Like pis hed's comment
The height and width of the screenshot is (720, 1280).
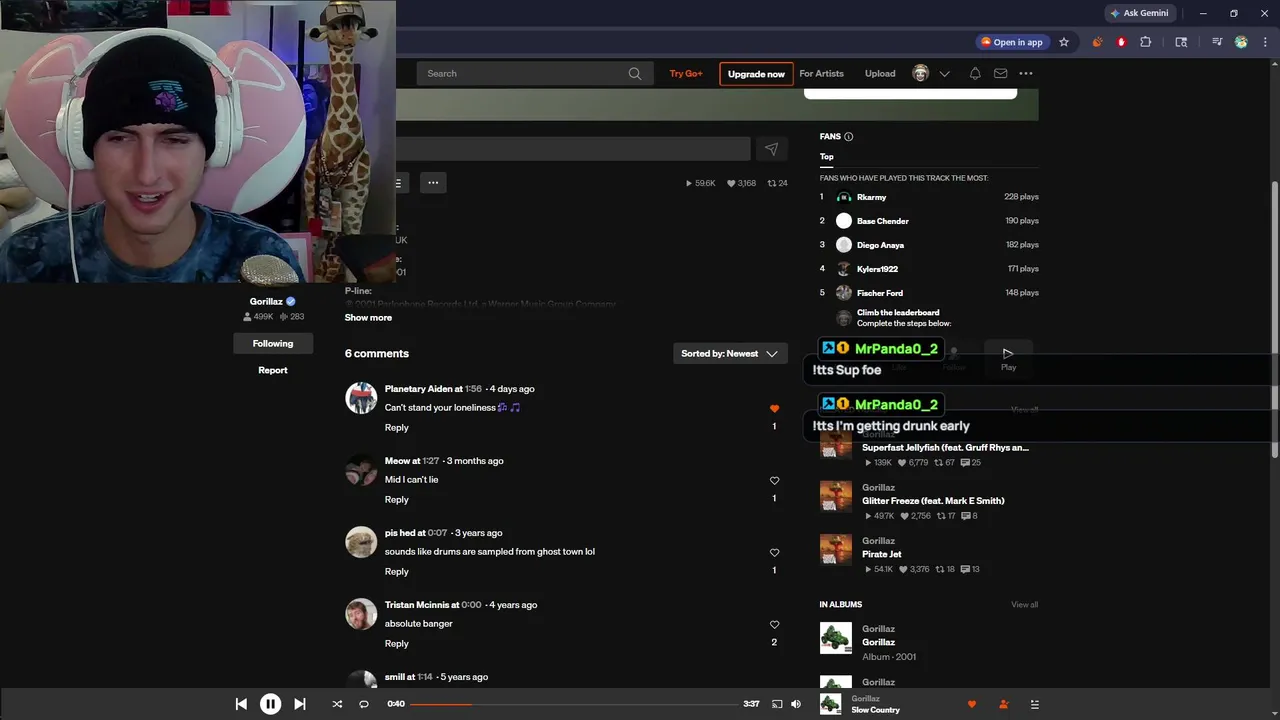pos(774,553)
